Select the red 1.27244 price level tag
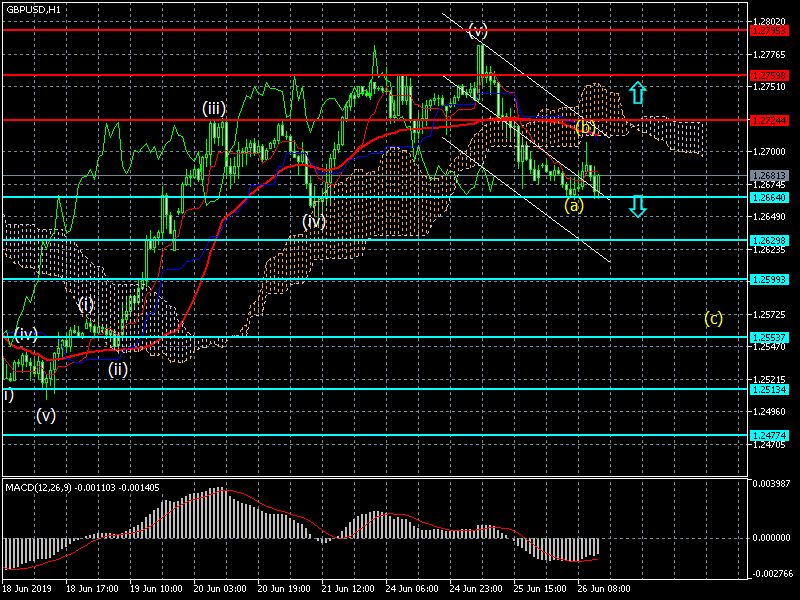 769,120
